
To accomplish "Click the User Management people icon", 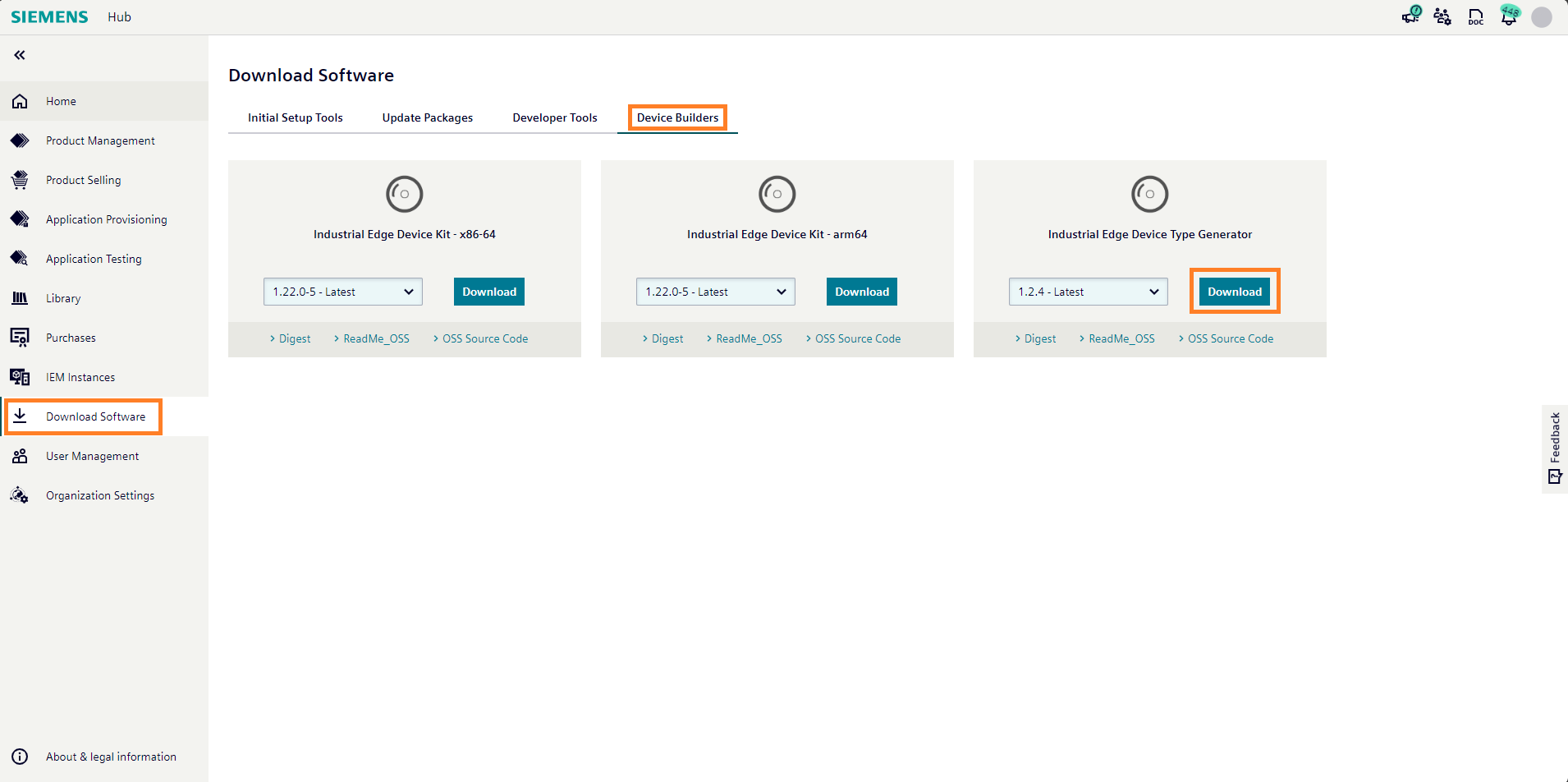I will pyautogui.click(x=20, y=456).
